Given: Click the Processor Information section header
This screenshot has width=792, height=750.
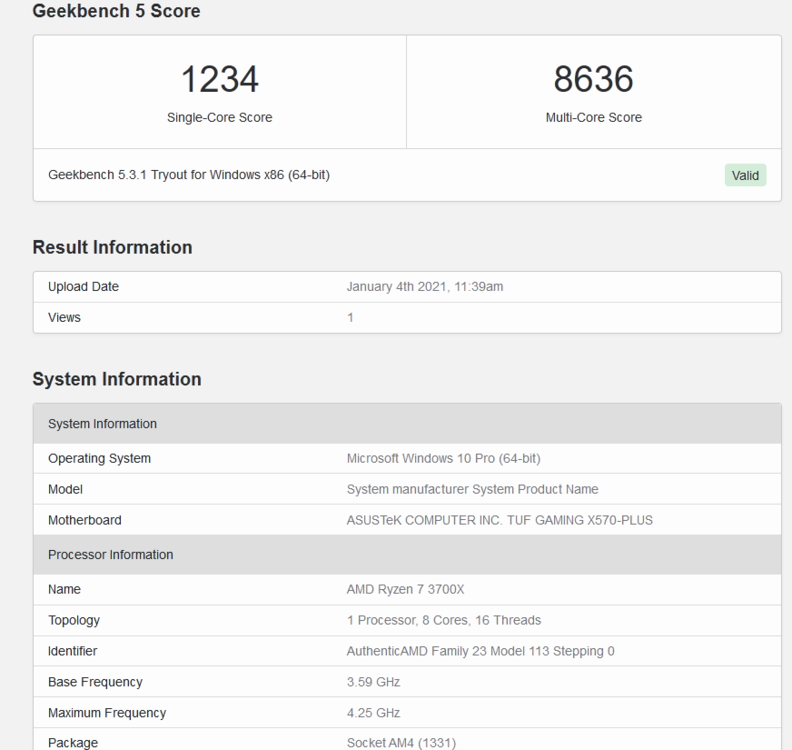Looking at the screenshot, I should (x=110, y=555).
